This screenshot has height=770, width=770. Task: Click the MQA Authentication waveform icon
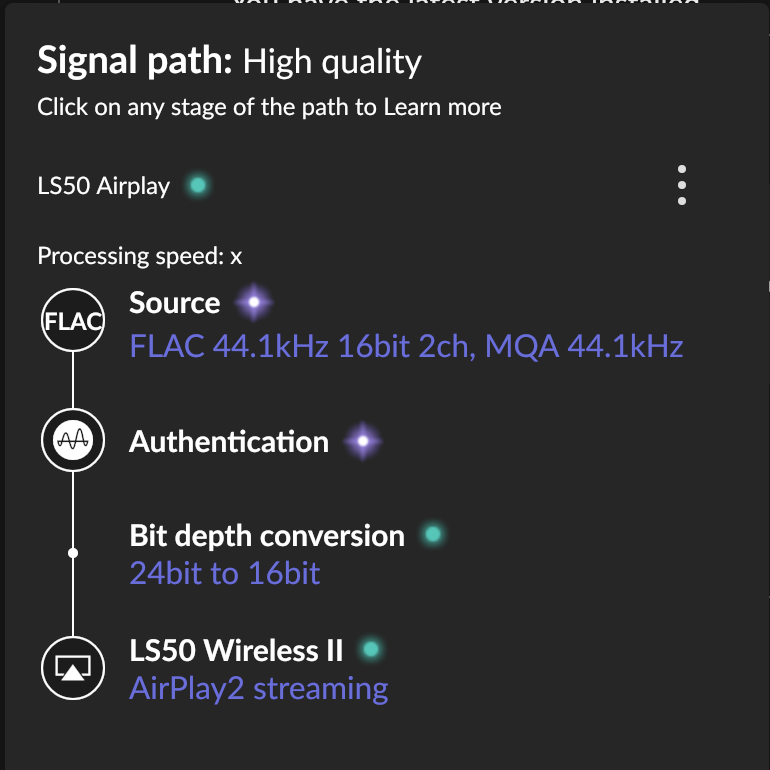[x=73, y=440]
